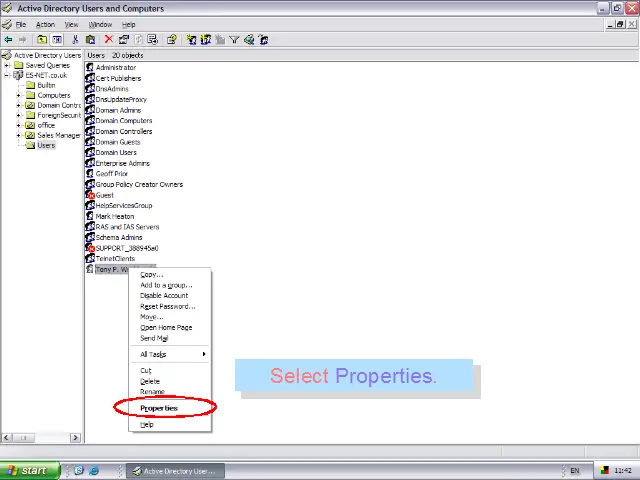Select Send Mail in context menu

coord(170,338)
